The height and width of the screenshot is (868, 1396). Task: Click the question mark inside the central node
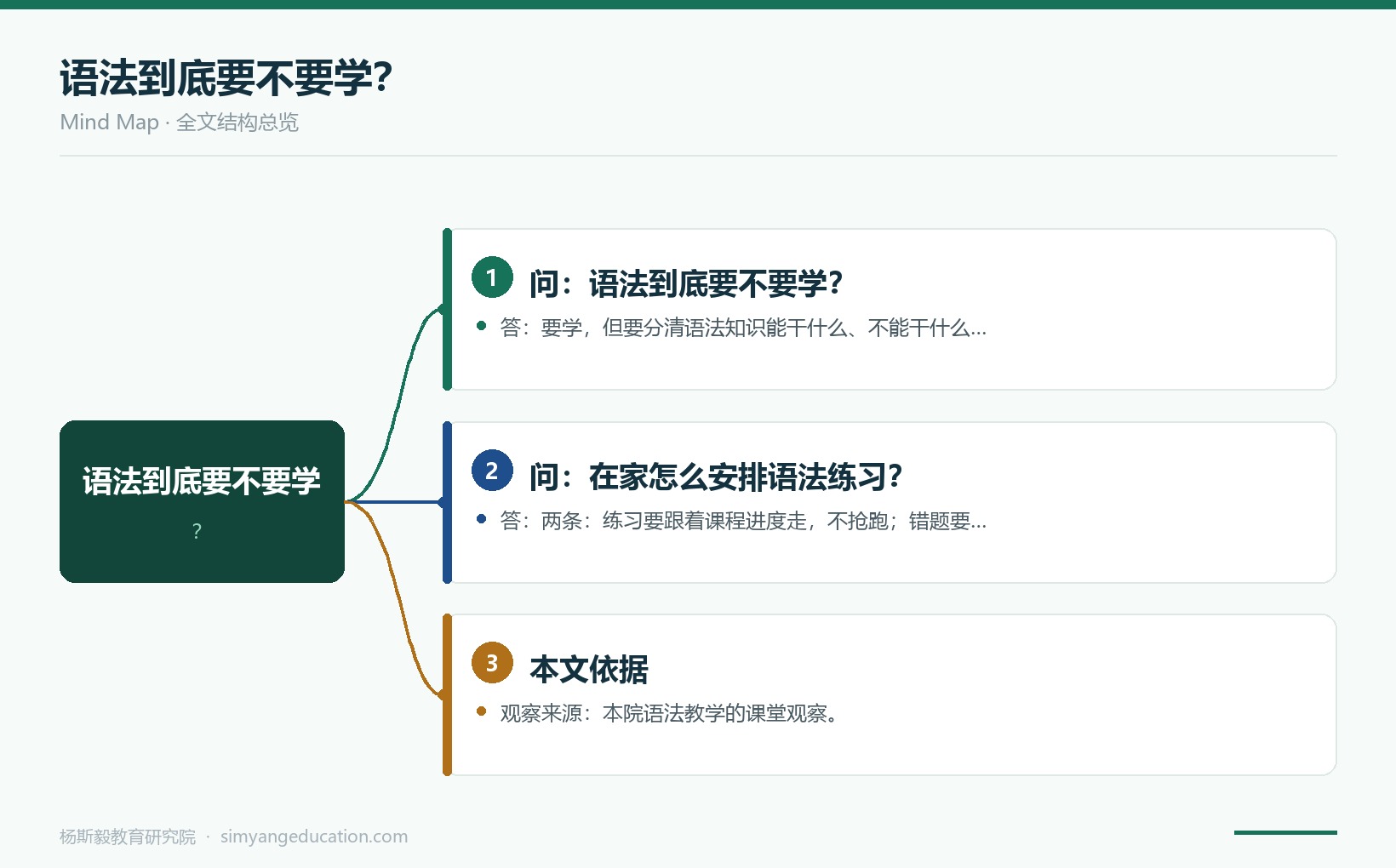click(197, 531)
